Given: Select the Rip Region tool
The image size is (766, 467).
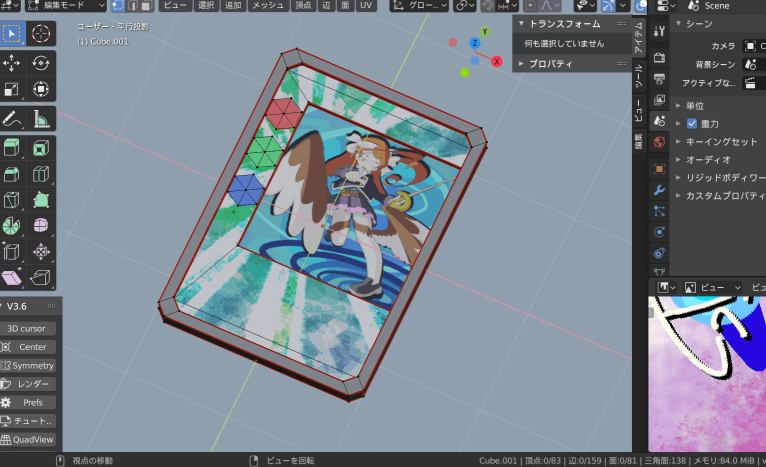Looking at the screenshot, I should [x=41, y=278].
